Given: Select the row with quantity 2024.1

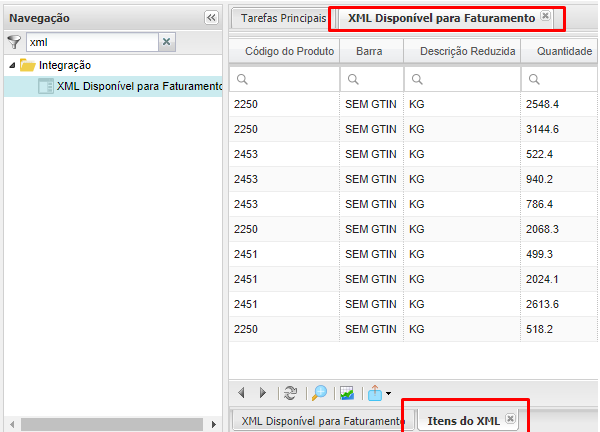Looking at the screenshot, I should [x=413, y=279].
